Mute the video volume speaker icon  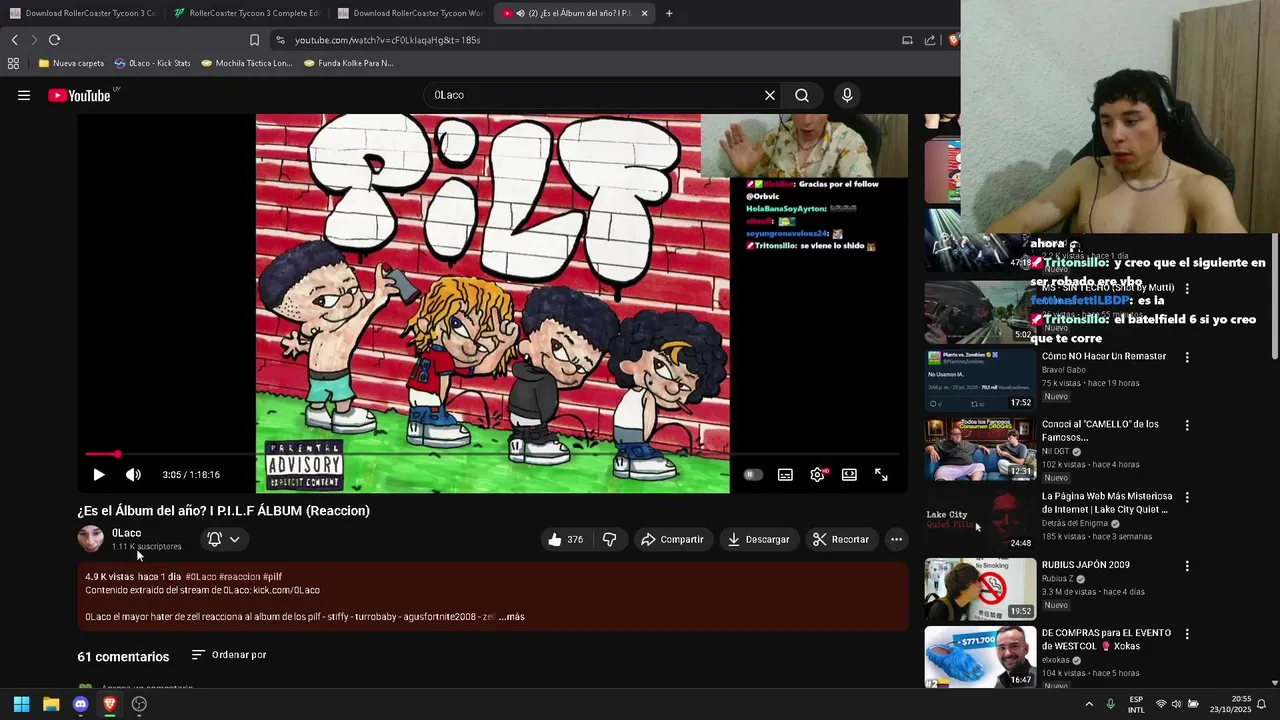[133, 475]
